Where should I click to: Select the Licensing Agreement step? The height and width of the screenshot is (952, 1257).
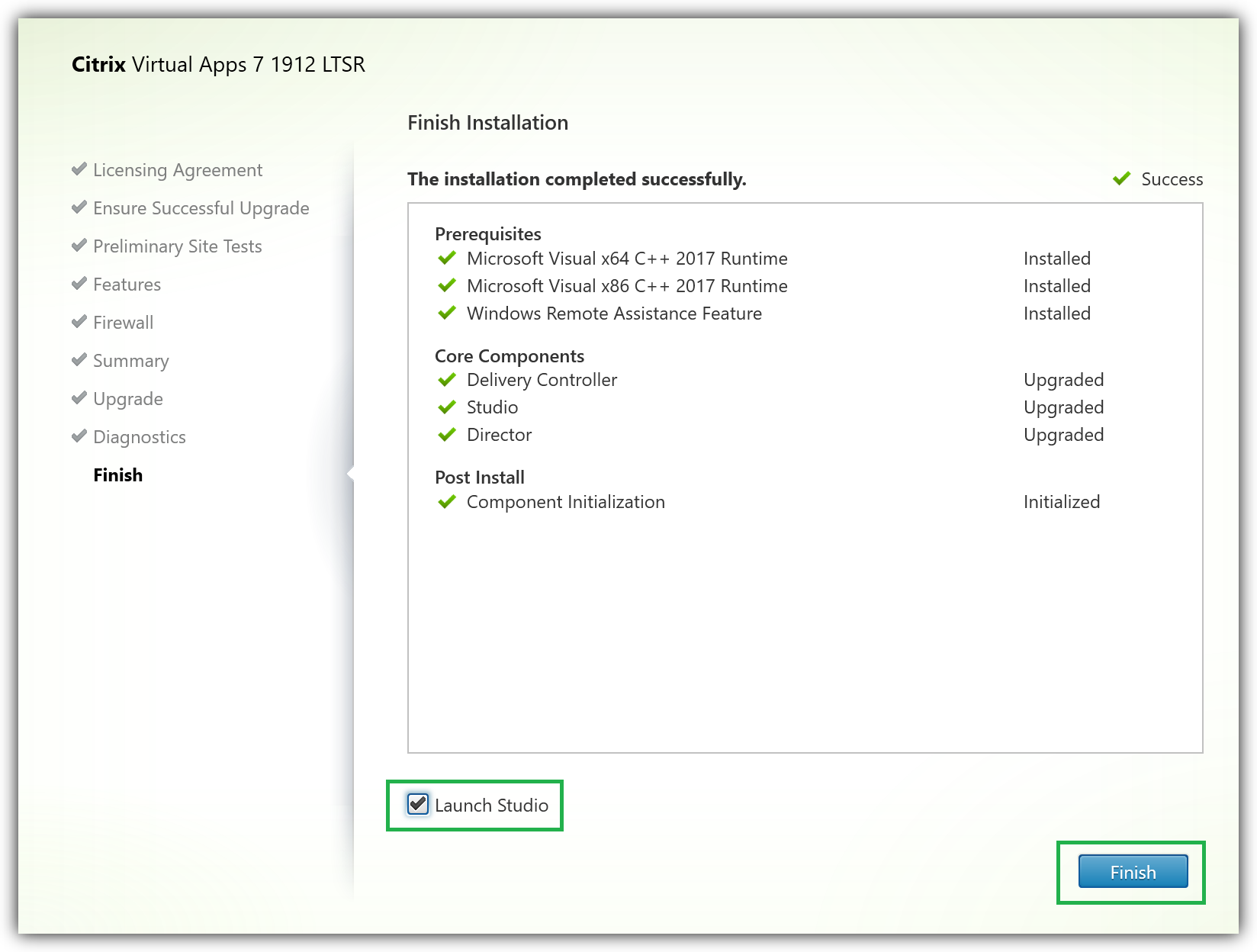point(177,170)
